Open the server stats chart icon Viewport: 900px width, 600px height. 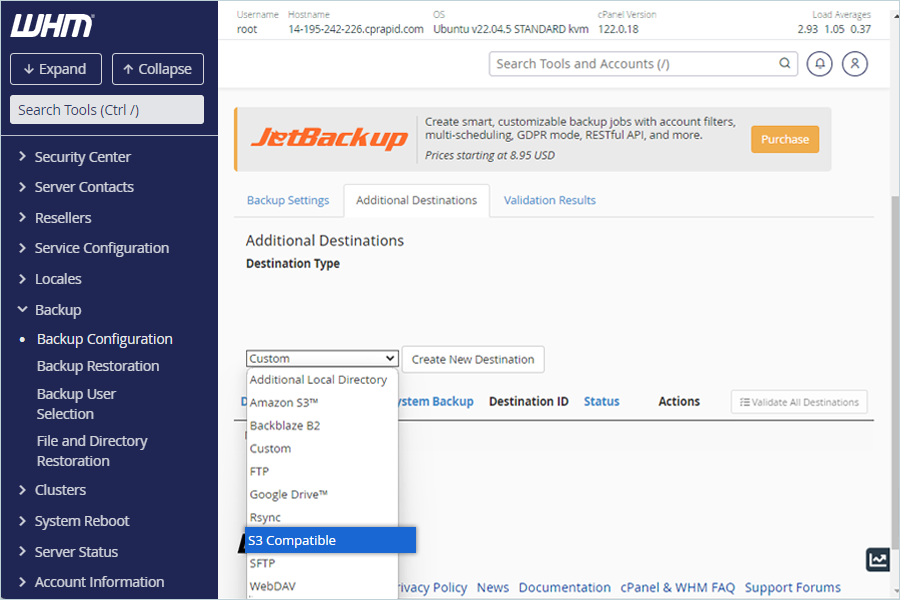pyautogui.click(x=878, y=559)
